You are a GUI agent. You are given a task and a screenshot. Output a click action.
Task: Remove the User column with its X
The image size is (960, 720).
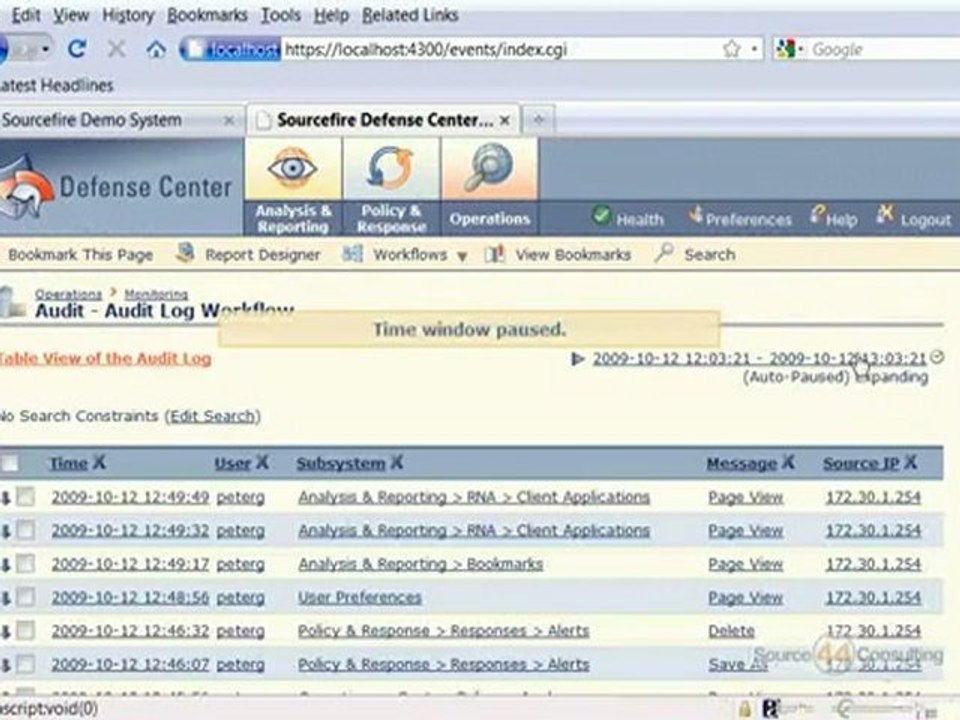[262, 462]
